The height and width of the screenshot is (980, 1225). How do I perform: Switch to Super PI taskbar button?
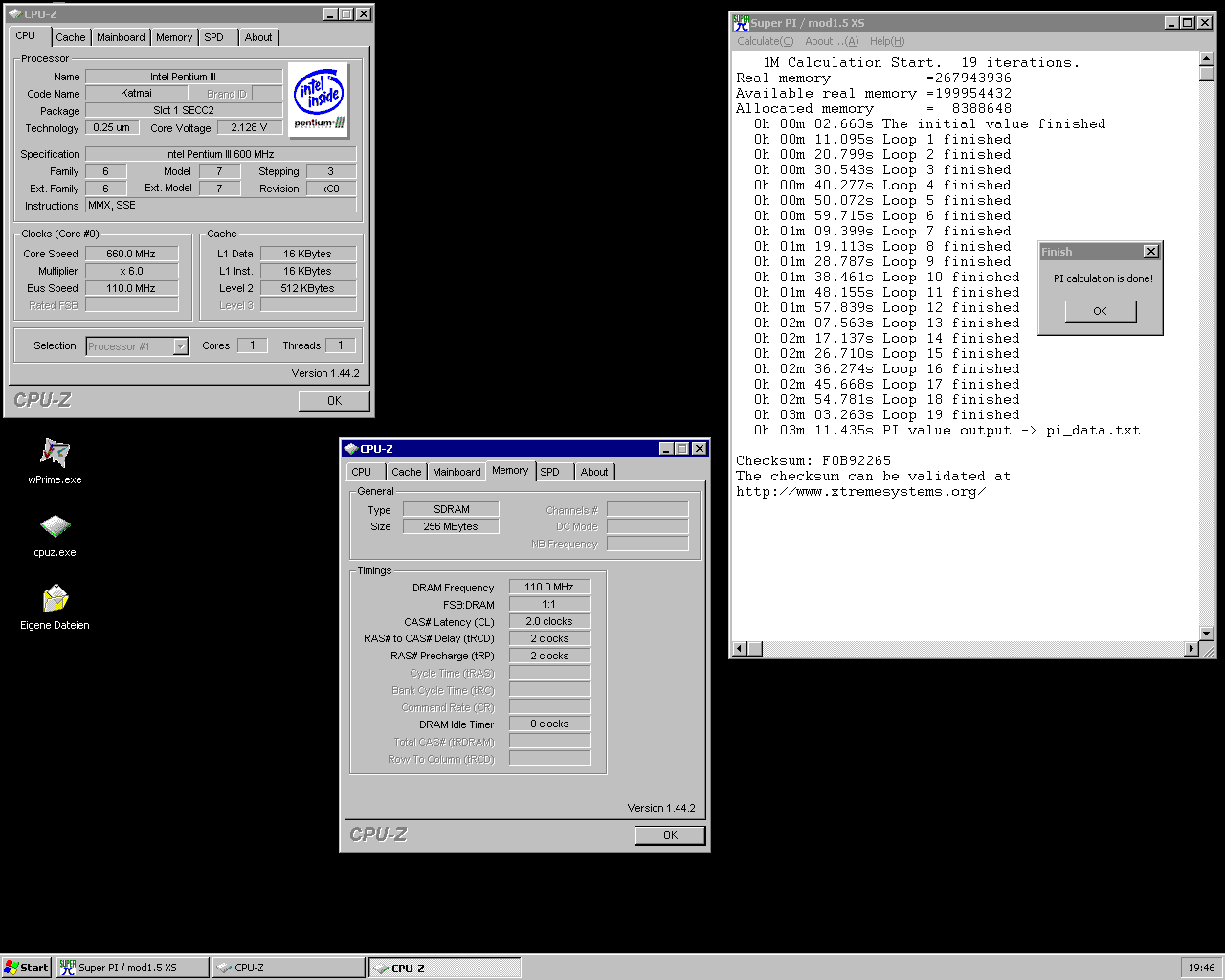point(132,968)
